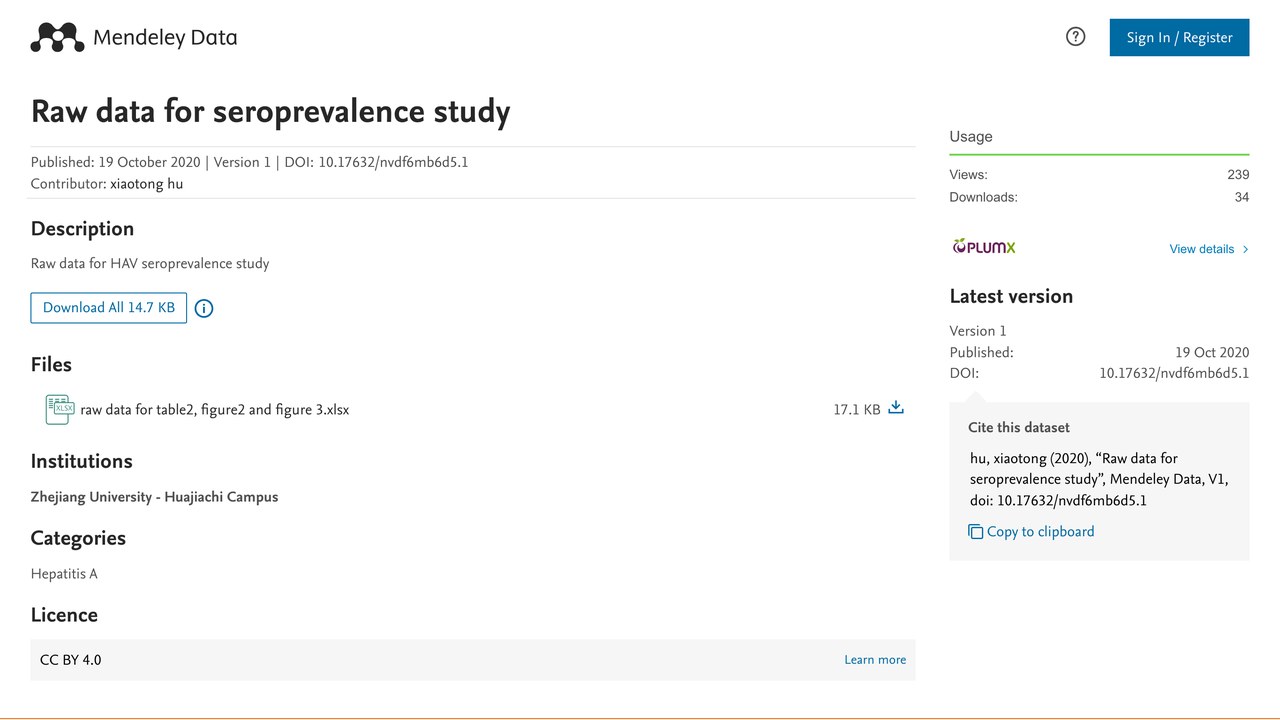The width and height of the screenshot is (1280, 720).
Task: Click Download All 14.7 KB button
Action: pos(109,307)
